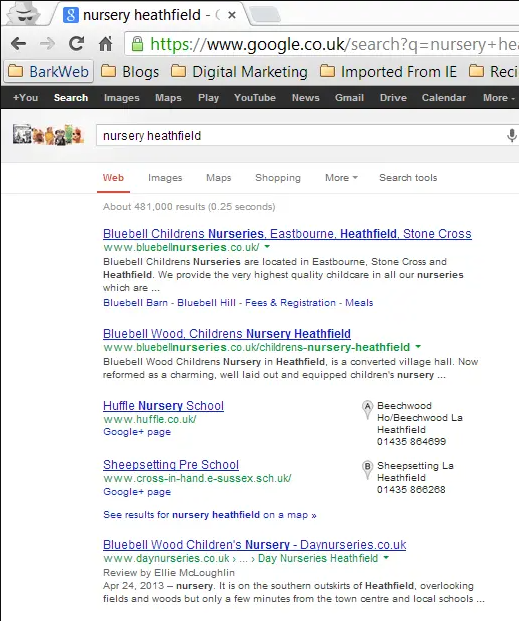Open the BarkWeb bookmarks folder
The image size is (519, 621).
[x=48, y=72]
